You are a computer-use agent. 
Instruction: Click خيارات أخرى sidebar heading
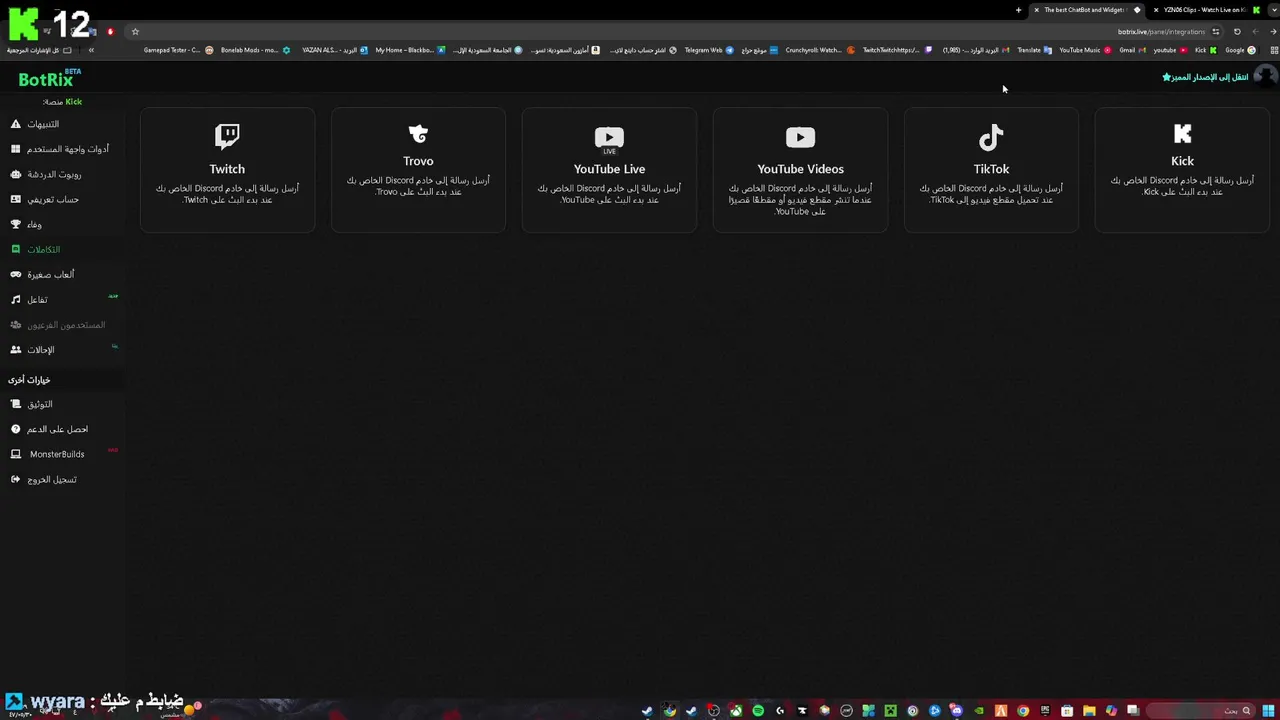pos(29,380)
